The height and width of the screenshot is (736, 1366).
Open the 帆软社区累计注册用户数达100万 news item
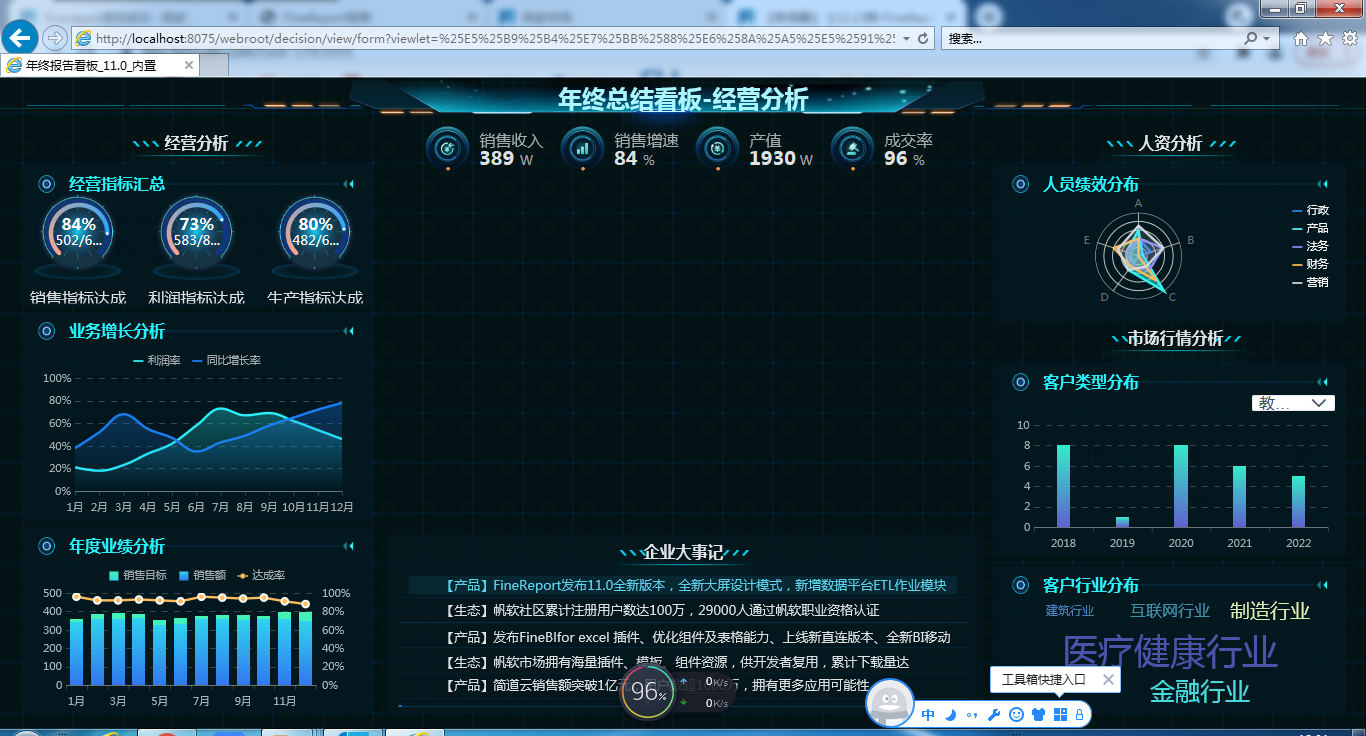(661, 610)
